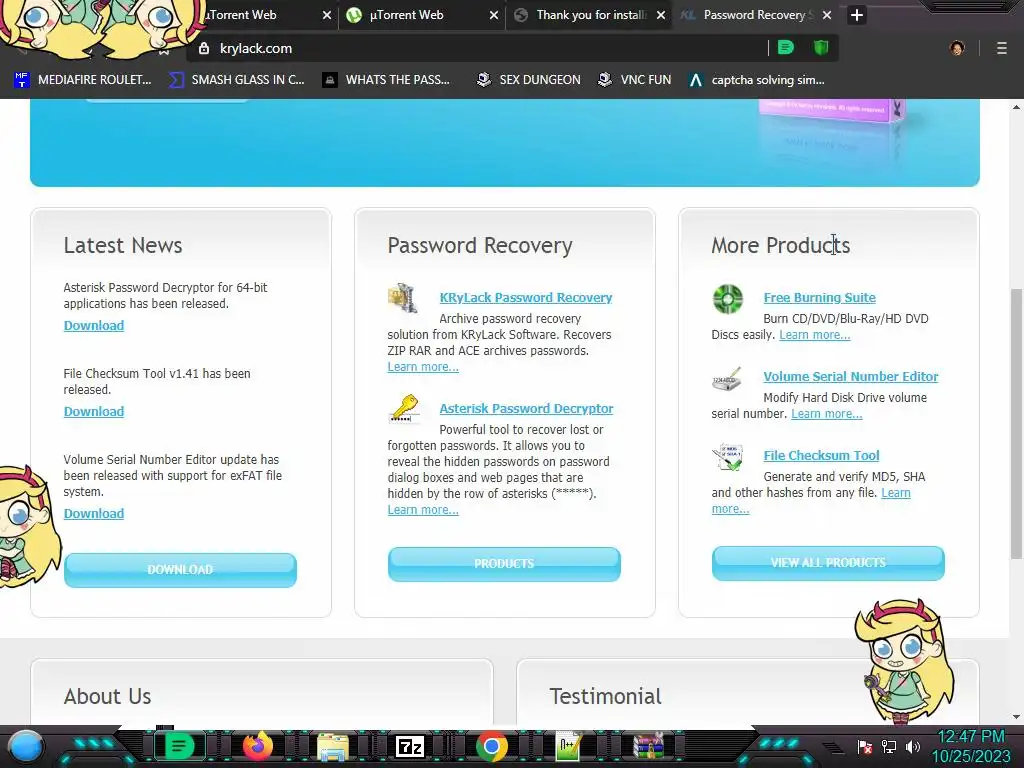Viewport: 1024px width, 768px height.
Task: Open the green notes extension icon in toolbar
Action: click(x=786, y=48)
